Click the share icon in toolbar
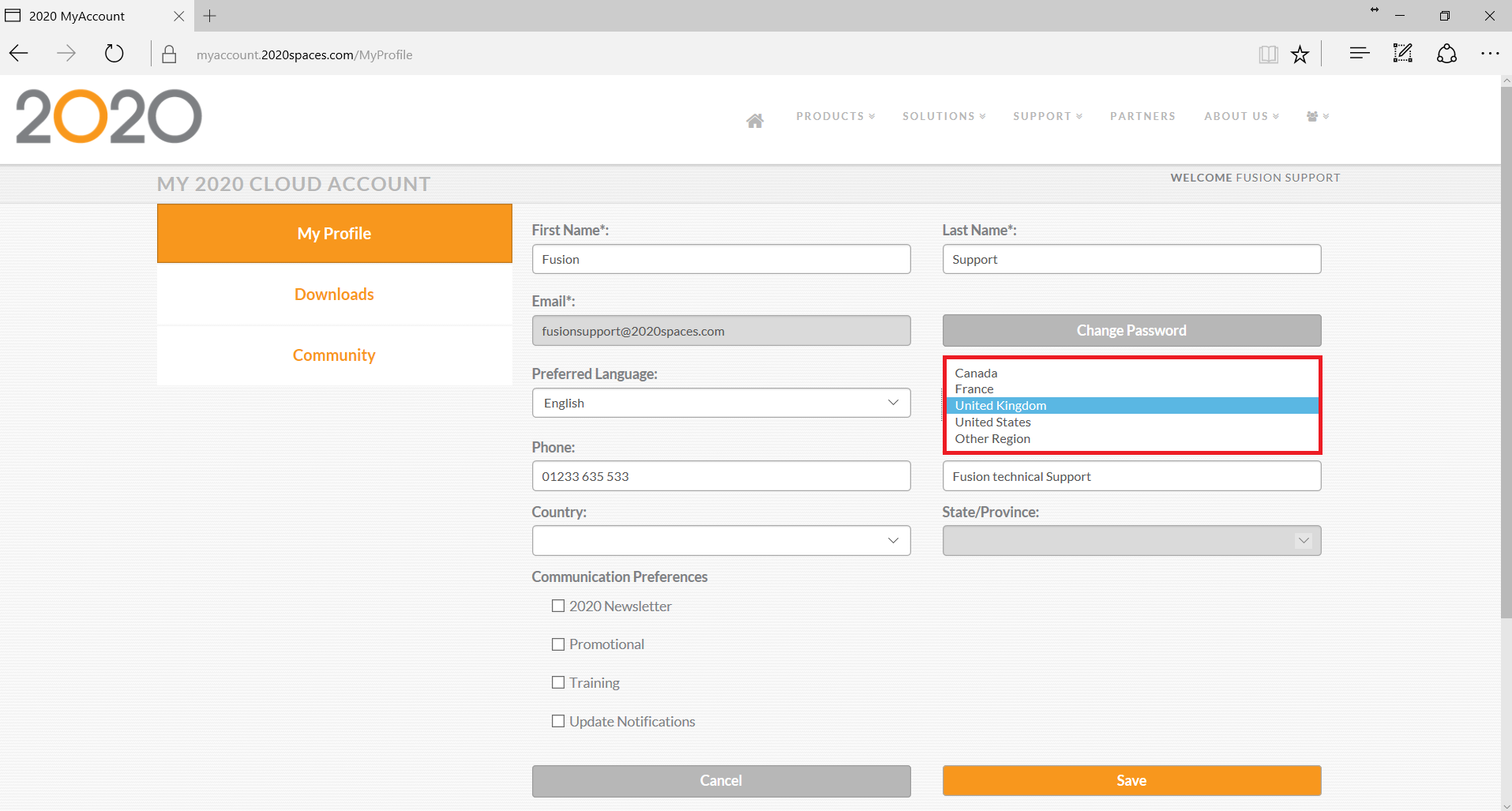This screenshot has height=811, width=1512. [1446, 53]
